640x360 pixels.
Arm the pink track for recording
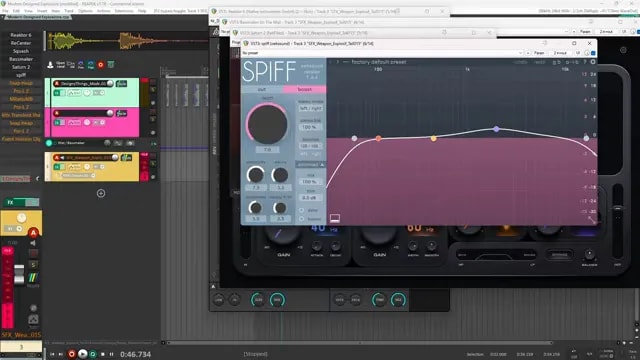pyautogui.click(x=57, y=113)
